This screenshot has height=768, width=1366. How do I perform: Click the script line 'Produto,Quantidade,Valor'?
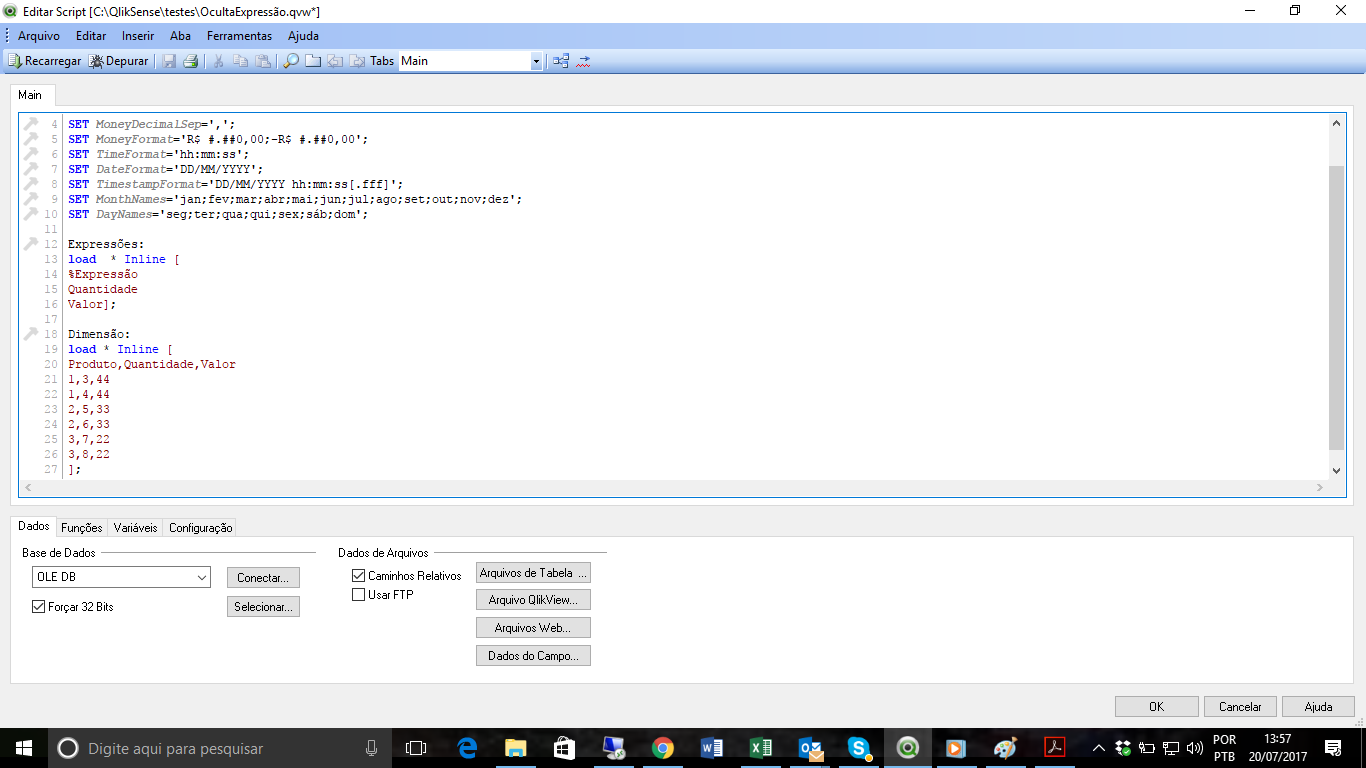(152, 364)
